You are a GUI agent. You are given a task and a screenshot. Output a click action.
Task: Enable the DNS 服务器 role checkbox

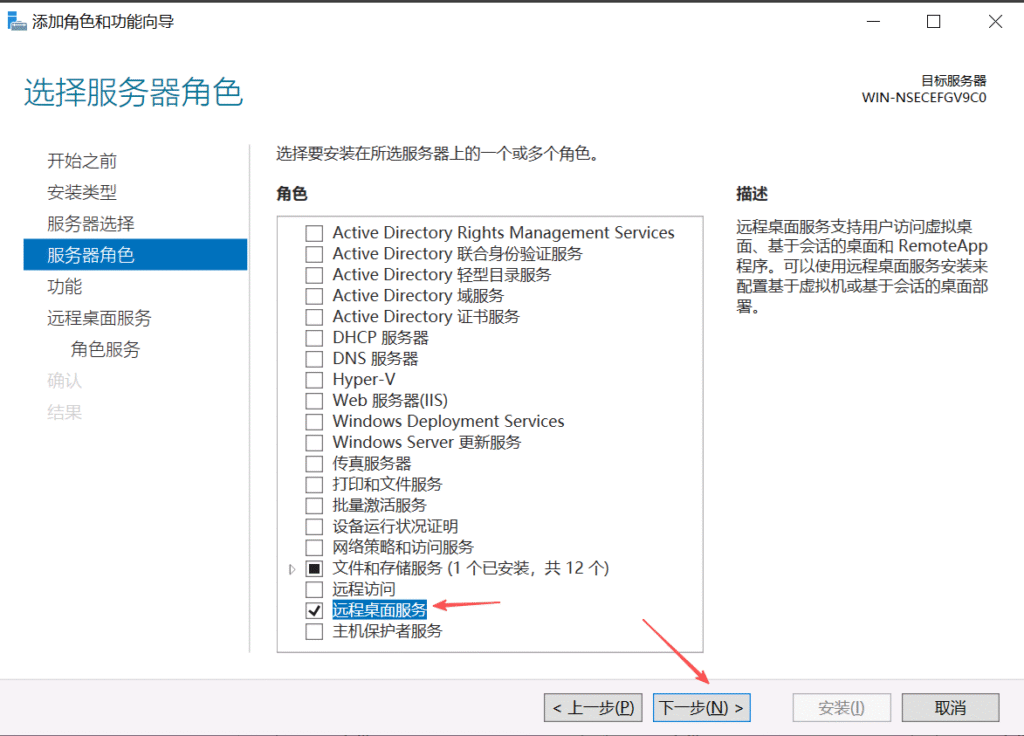tap(314, 359)
